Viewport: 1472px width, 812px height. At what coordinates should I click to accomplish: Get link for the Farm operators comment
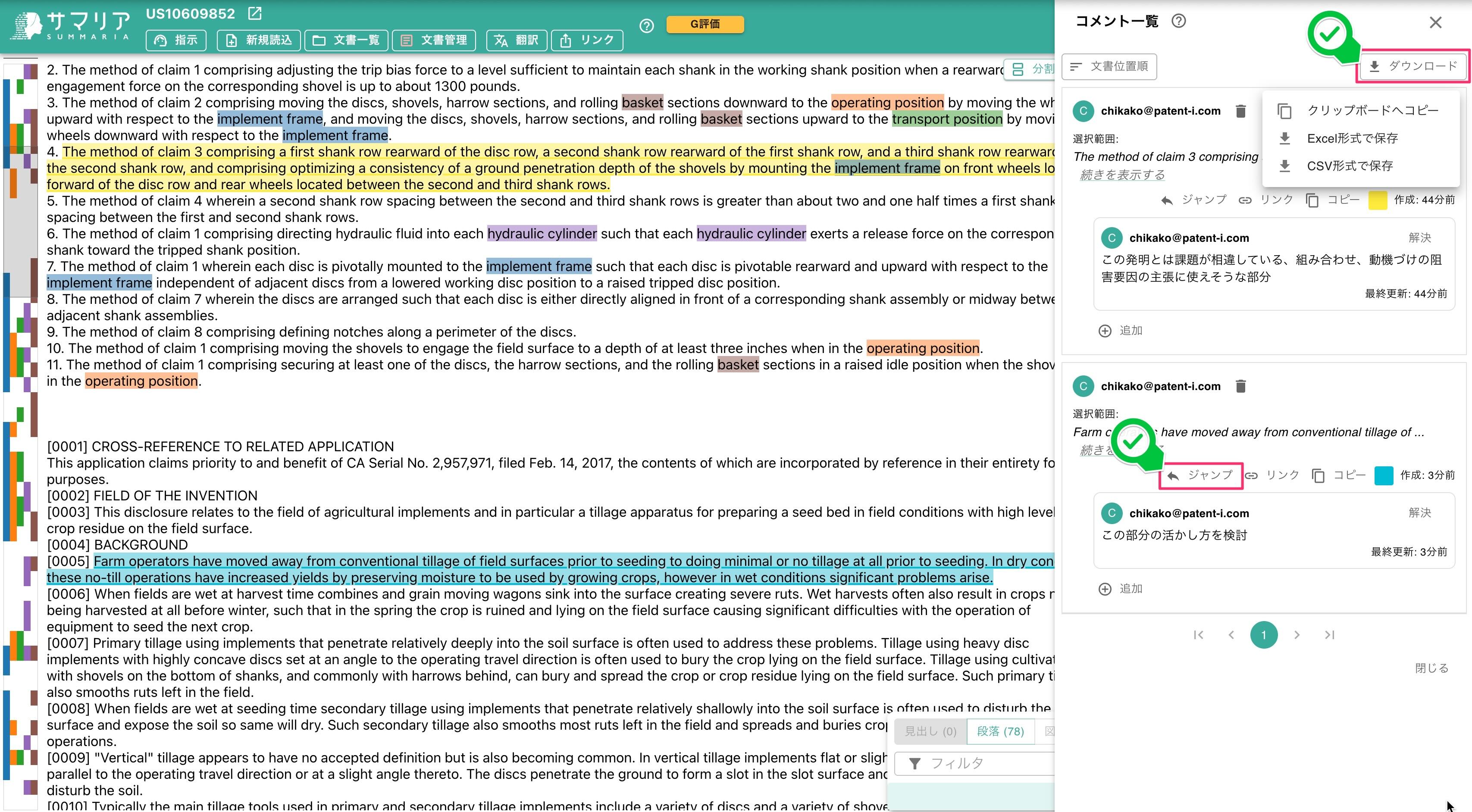point(1272,475)
